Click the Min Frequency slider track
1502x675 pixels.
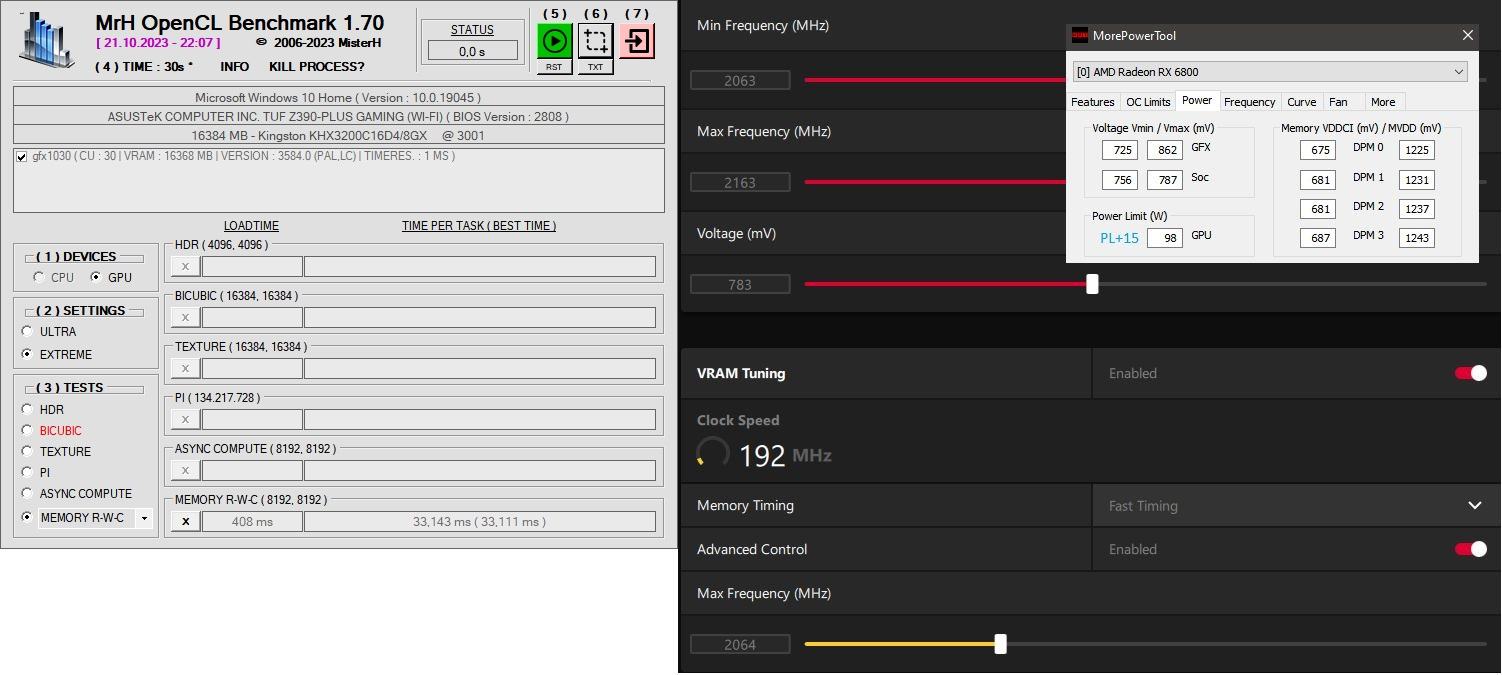click(935, 80)
